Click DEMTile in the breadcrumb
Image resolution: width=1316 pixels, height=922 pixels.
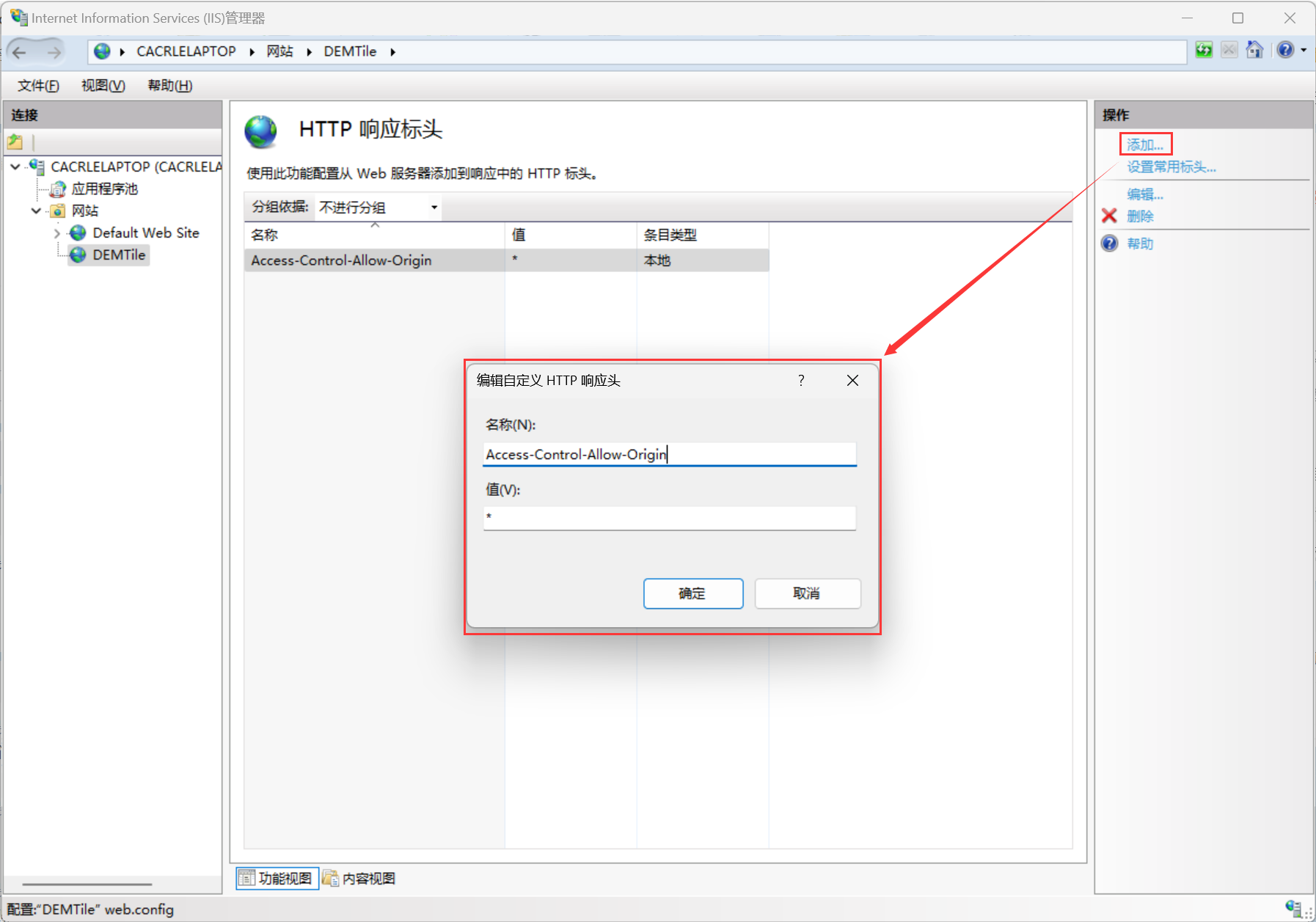coord(350,51)
